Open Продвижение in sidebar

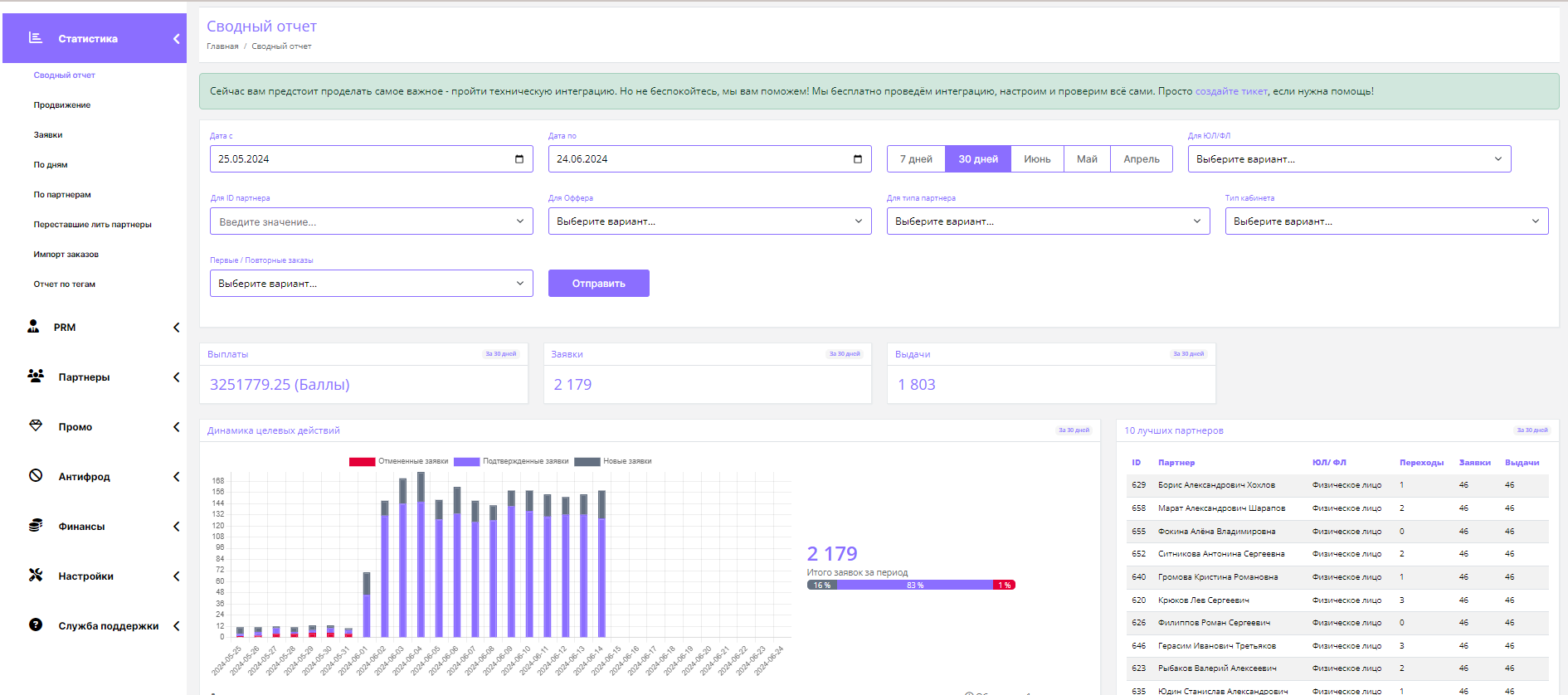pyautogui.click(x=62, y=105)
